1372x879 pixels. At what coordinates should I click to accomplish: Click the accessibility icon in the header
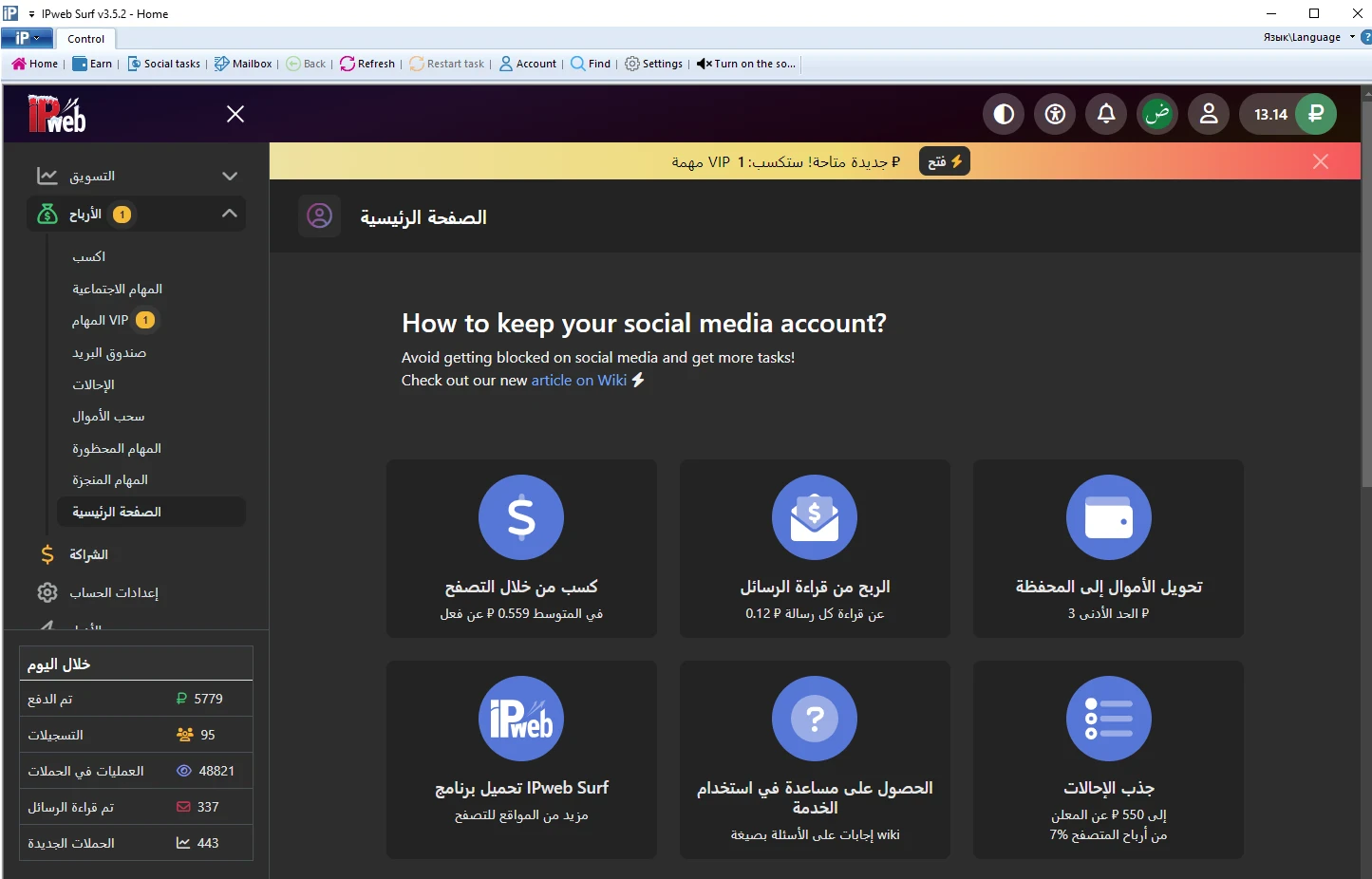(x=1054, y=114)
